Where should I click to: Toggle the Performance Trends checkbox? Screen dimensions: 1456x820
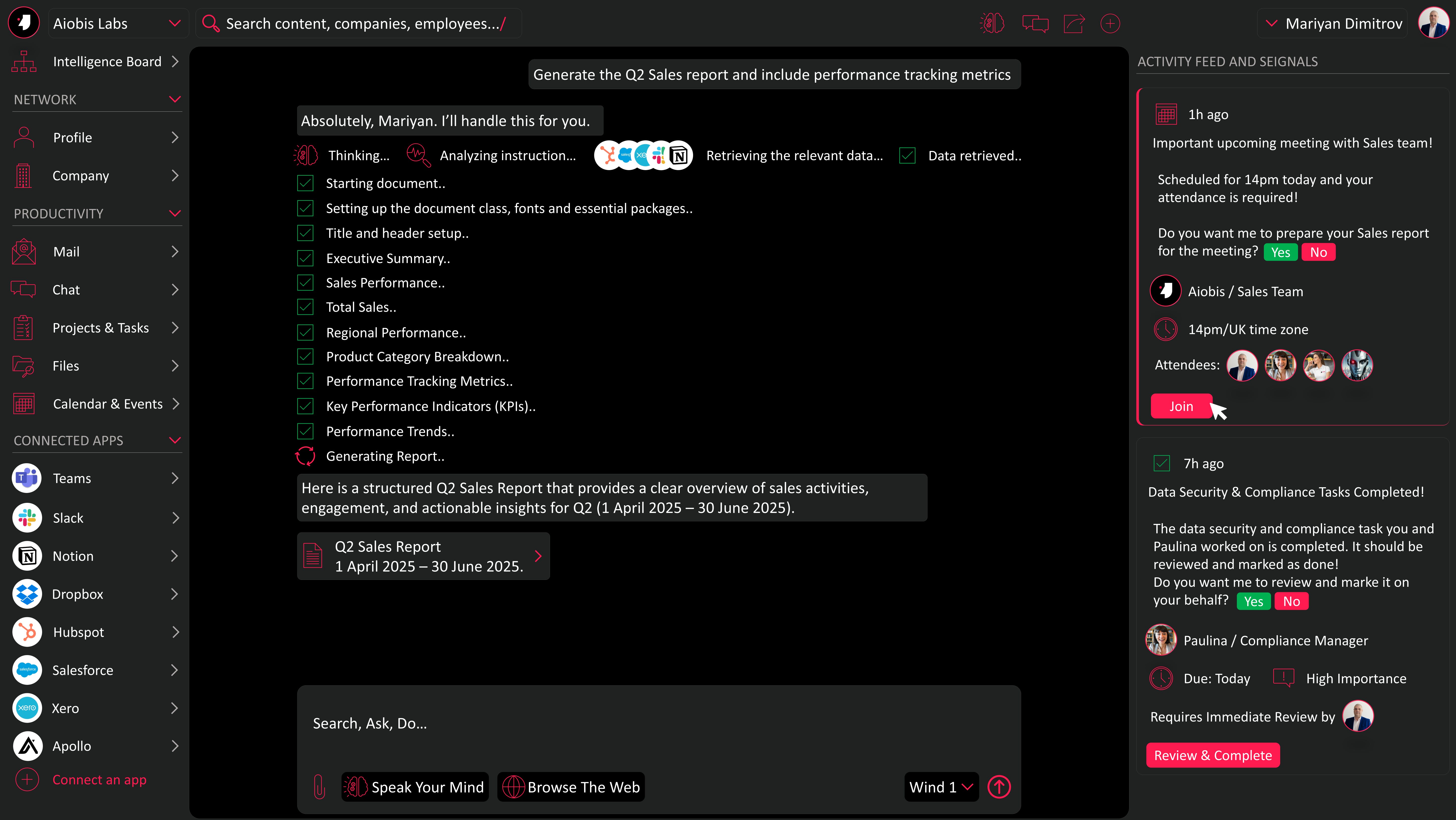point(305,431)
